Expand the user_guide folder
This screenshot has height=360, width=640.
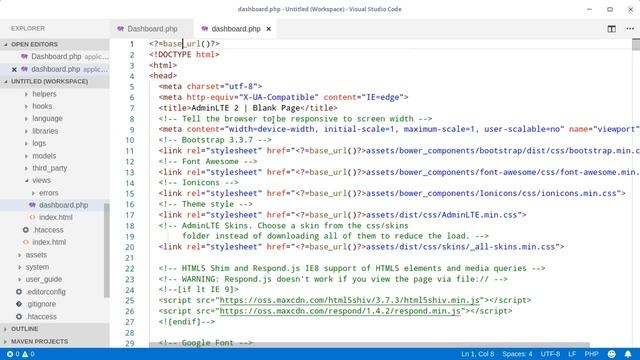coord(44,279)
